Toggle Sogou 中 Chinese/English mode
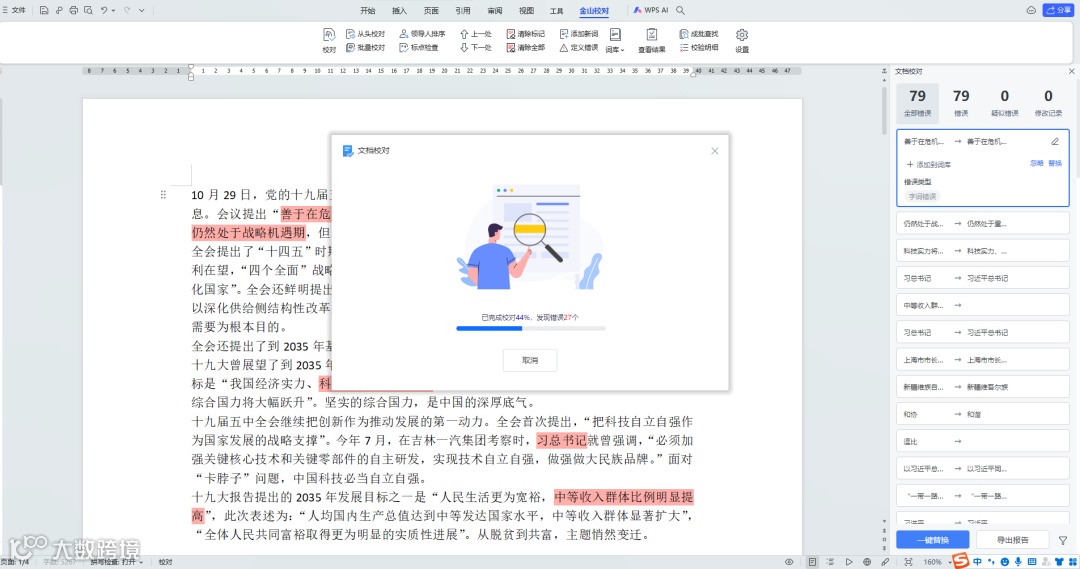The height and width of the screenshot is (569, 1080). (977, 562)
